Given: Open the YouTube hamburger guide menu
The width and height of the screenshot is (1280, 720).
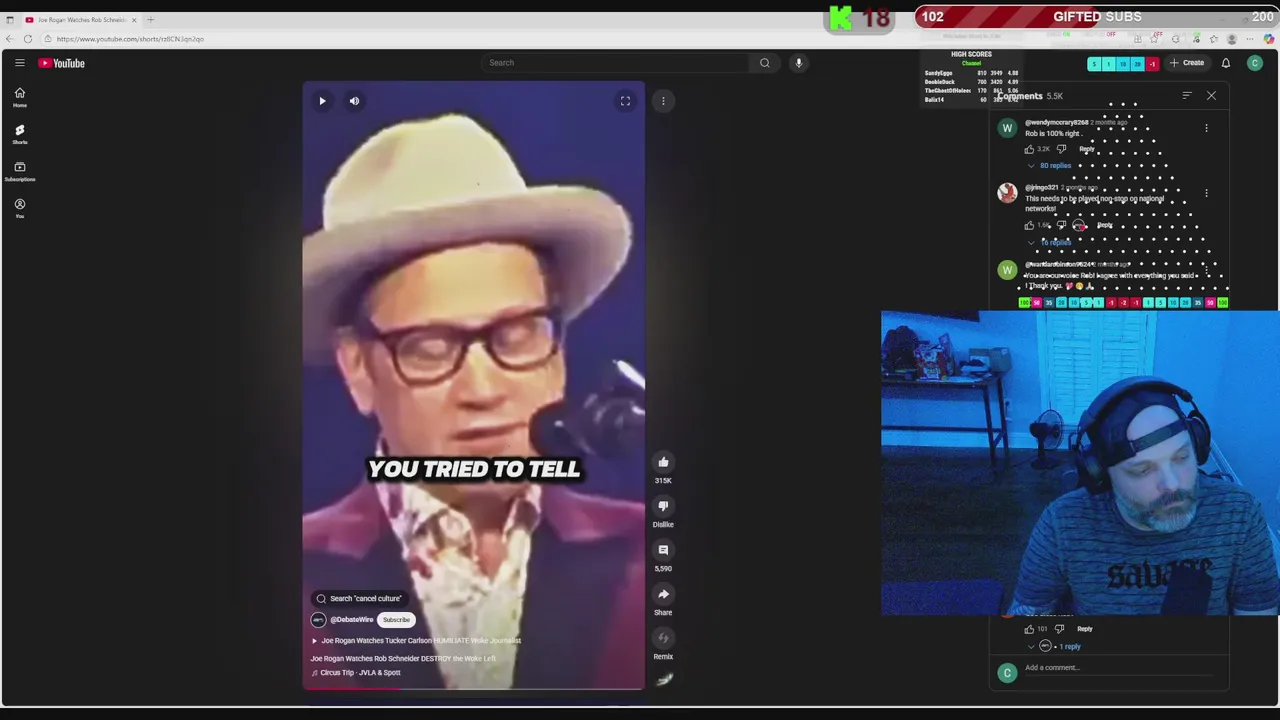Looking at the screenshot, I should pos(19,63).
